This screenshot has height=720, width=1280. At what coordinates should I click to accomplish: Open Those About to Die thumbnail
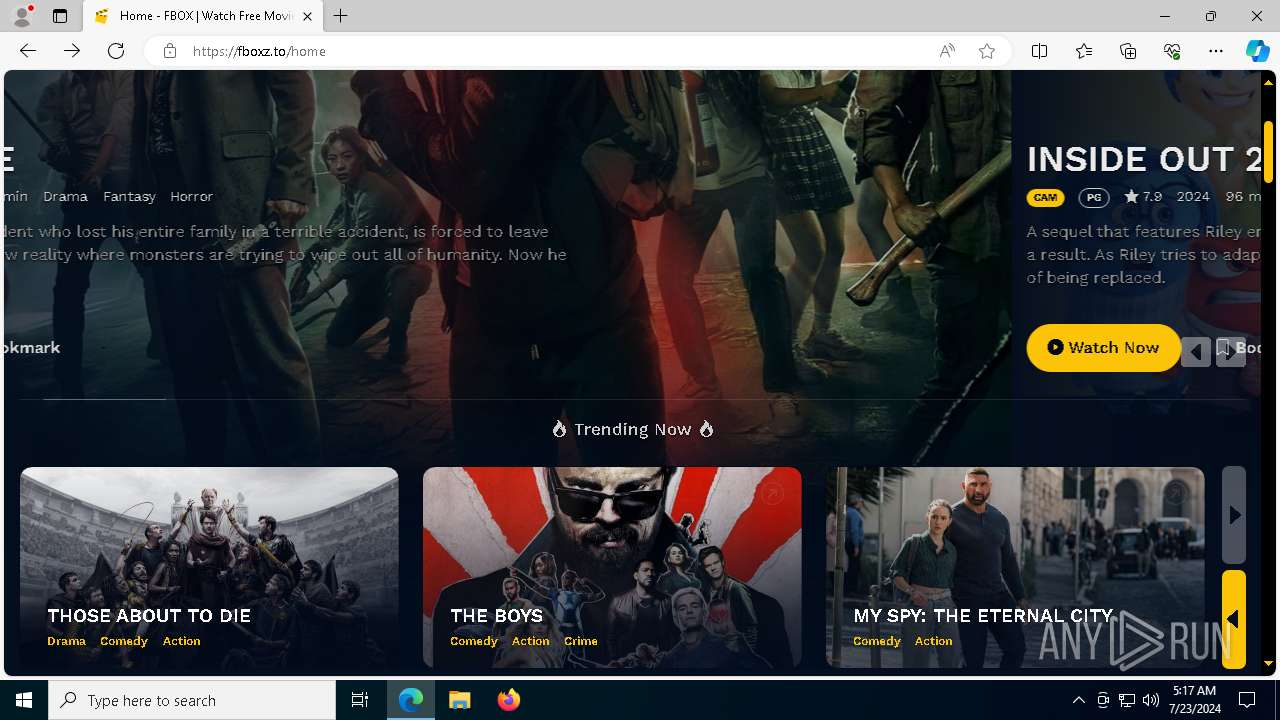209,567
